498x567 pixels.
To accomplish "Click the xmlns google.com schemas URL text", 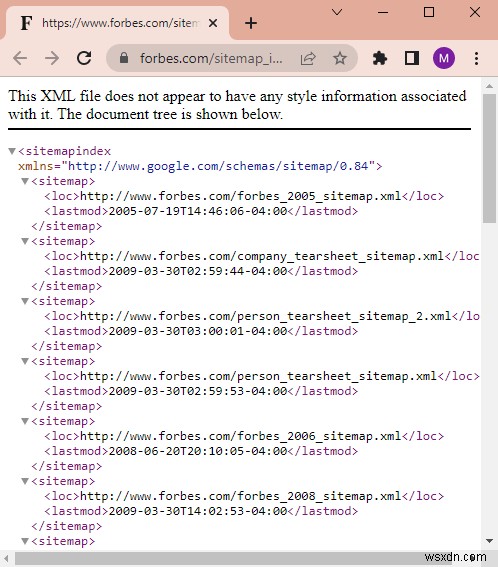I will 218,166.
